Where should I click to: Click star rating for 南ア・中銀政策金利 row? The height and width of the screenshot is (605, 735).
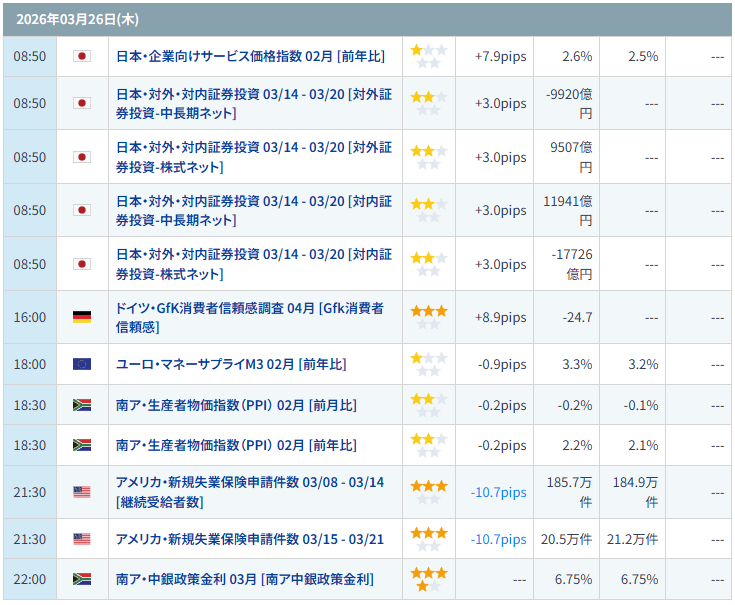click(x=429, y=579)
